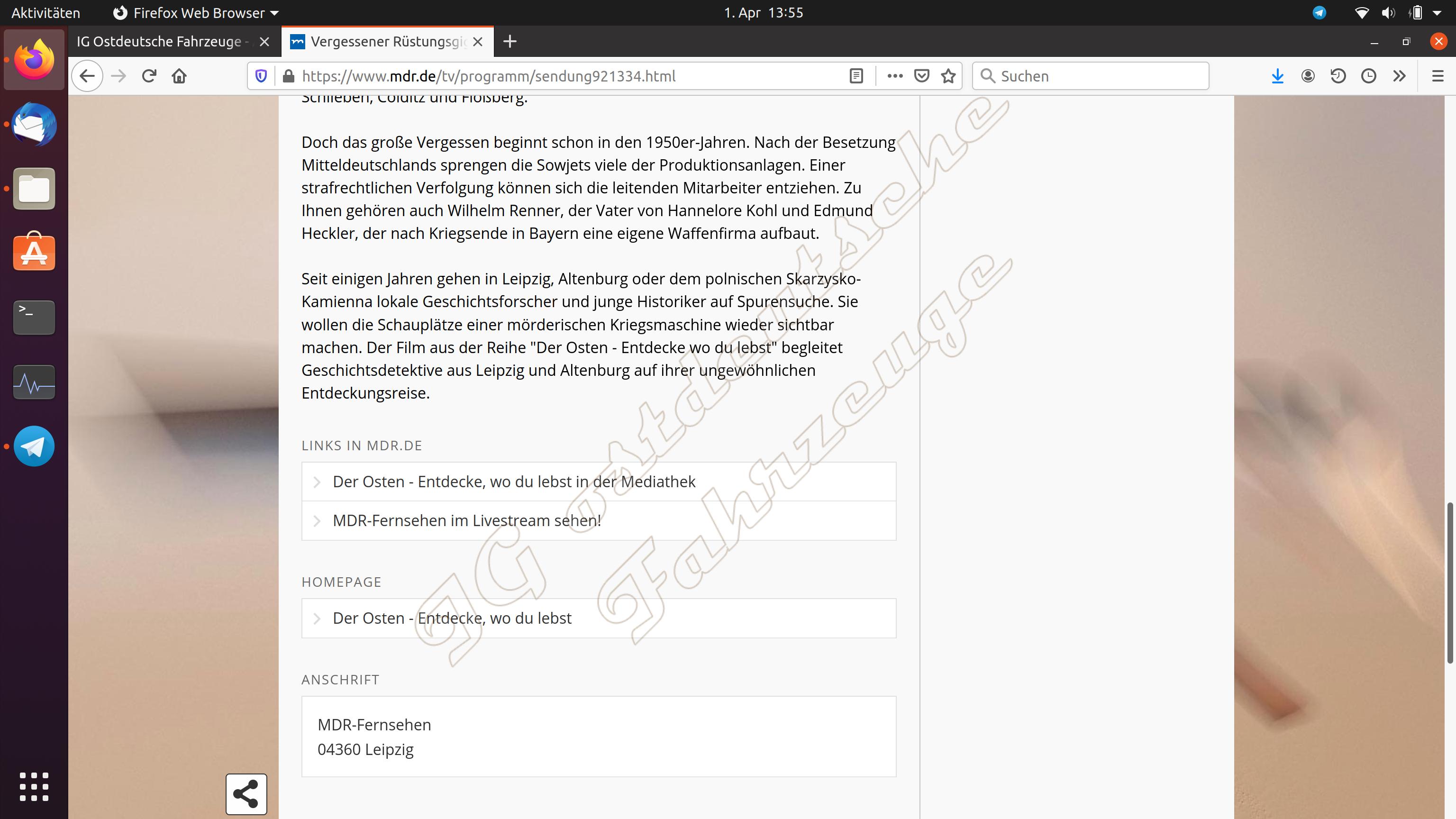The image size is (1456, 819).
Task: Open Der Osten Mediathek link
Action: [x=513, y=482]
